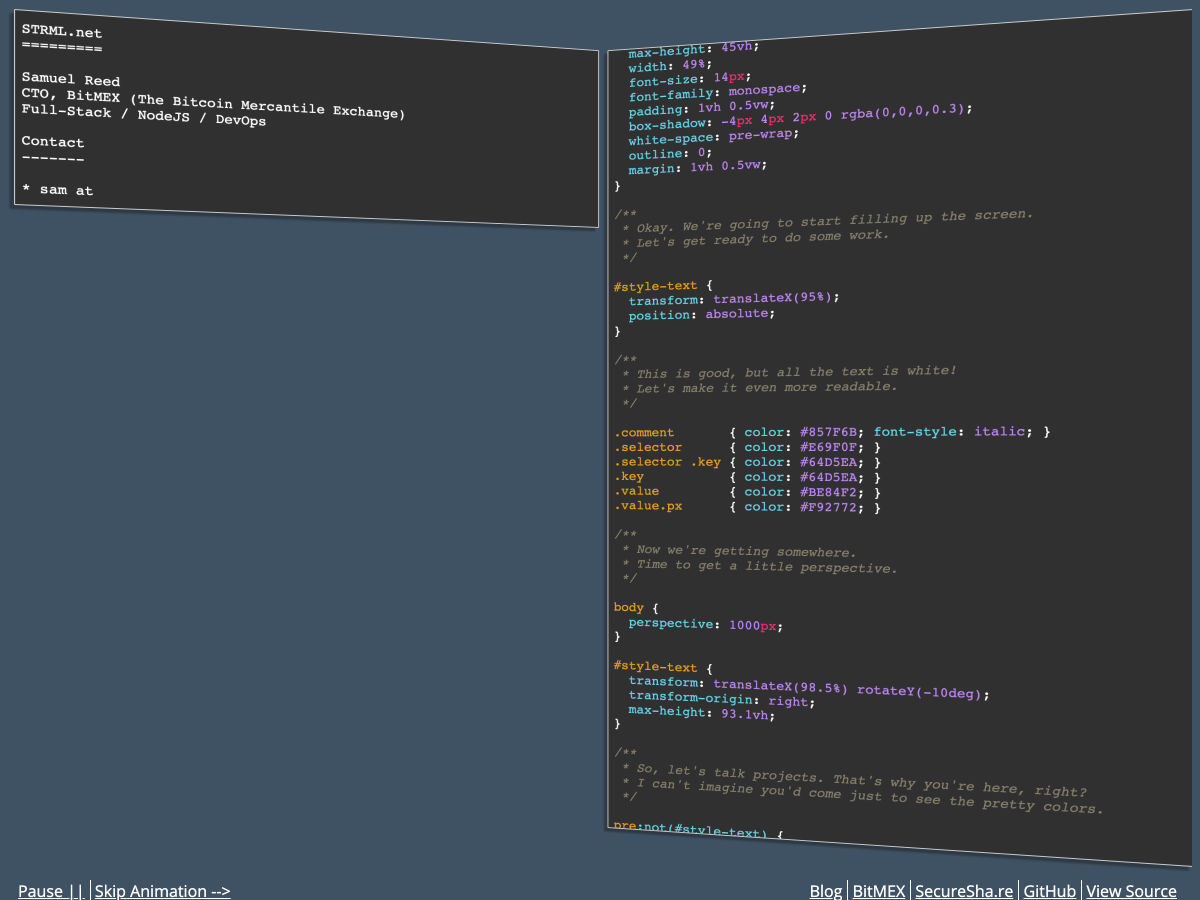
Task: Click position: absolute declaration
Action: click(702, 314)
